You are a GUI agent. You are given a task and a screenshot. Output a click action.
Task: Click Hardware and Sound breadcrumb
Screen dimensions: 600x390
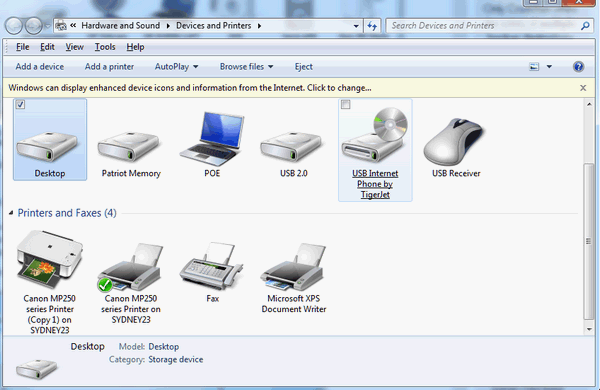coord(121,26)
